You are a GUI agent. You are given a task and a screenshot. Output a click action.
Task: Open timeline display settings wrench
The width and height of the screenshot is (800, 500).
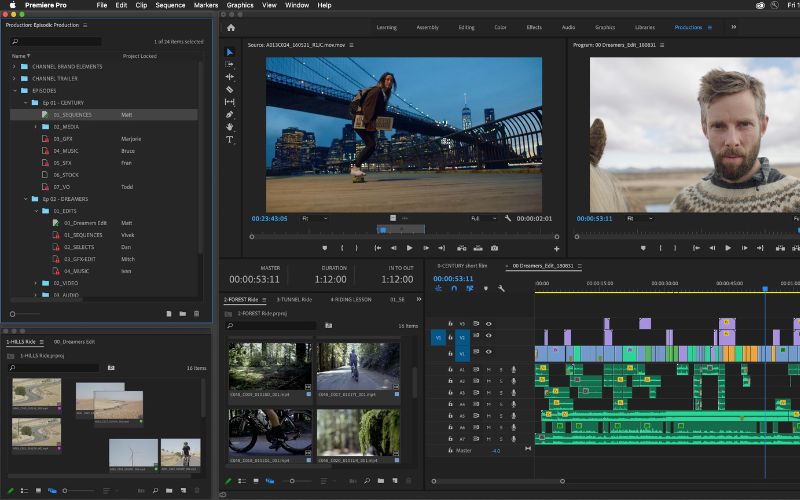pos(501,289)
